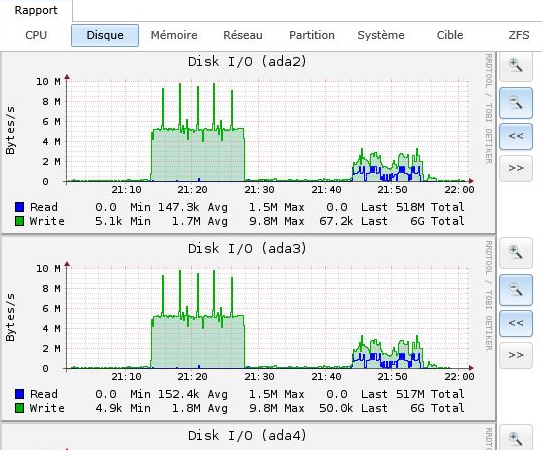Click the '518M Total' read value for ada2
The image size is (542, 450).
[x=430, y=207]
